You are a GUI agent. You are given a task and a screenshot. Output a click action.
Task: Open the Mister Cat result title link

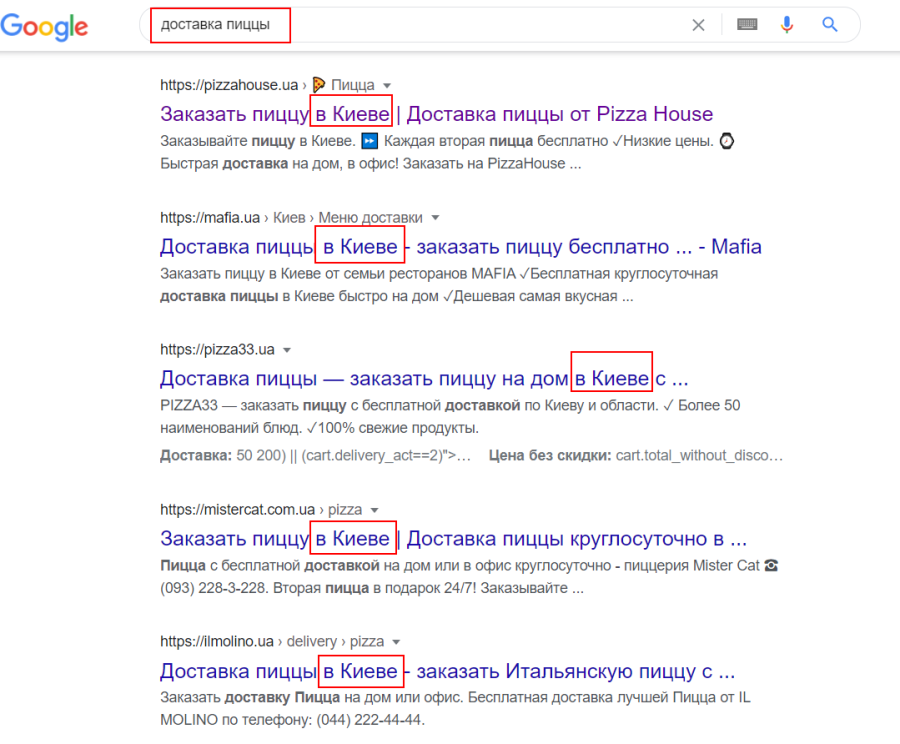click(453, 538)
